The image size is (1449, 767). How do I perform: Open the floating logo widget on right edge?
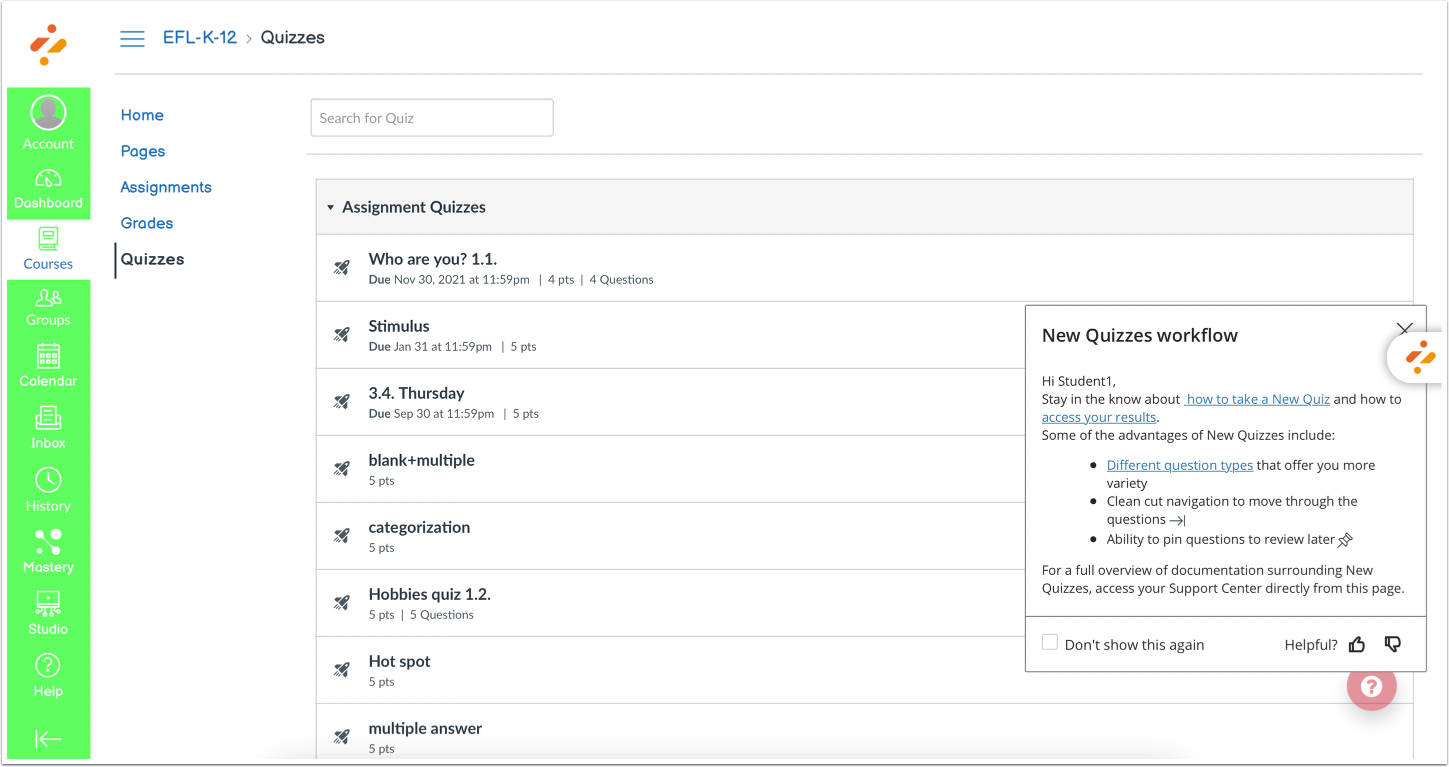(1419, 357)
